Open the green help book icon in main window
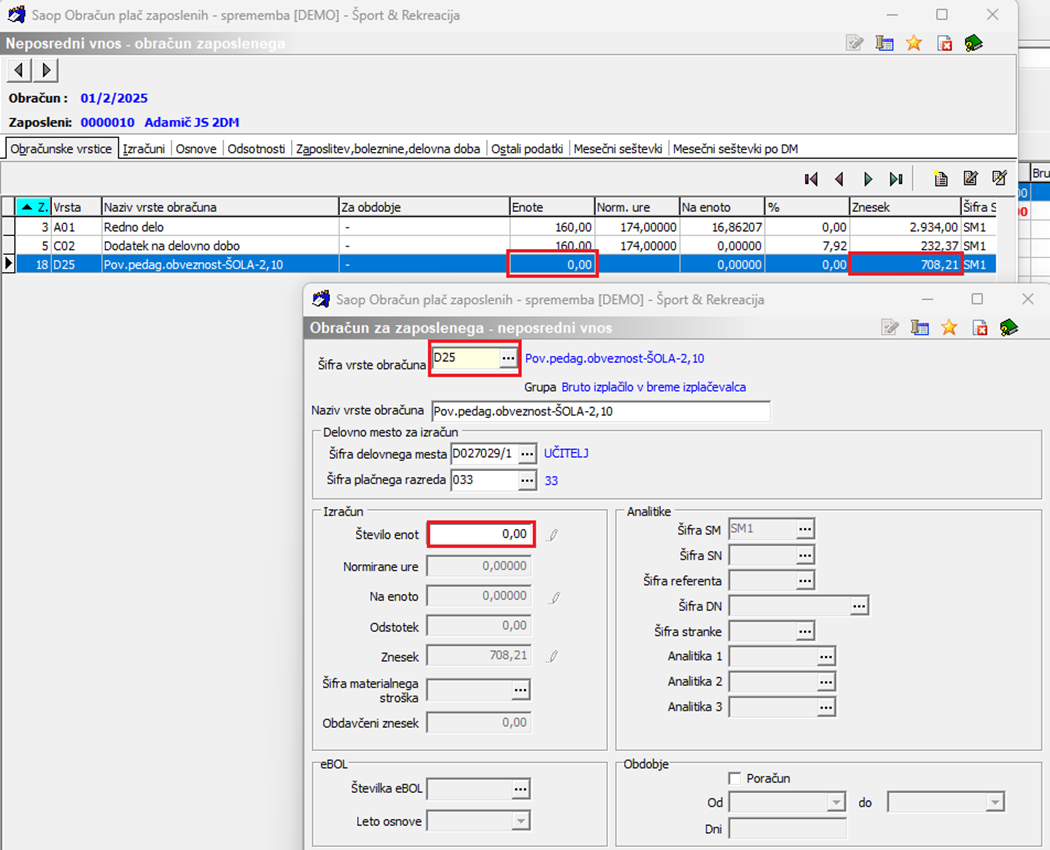Image resolution: width=1050 pixels, height=850 pixels. tap(973, 43)
